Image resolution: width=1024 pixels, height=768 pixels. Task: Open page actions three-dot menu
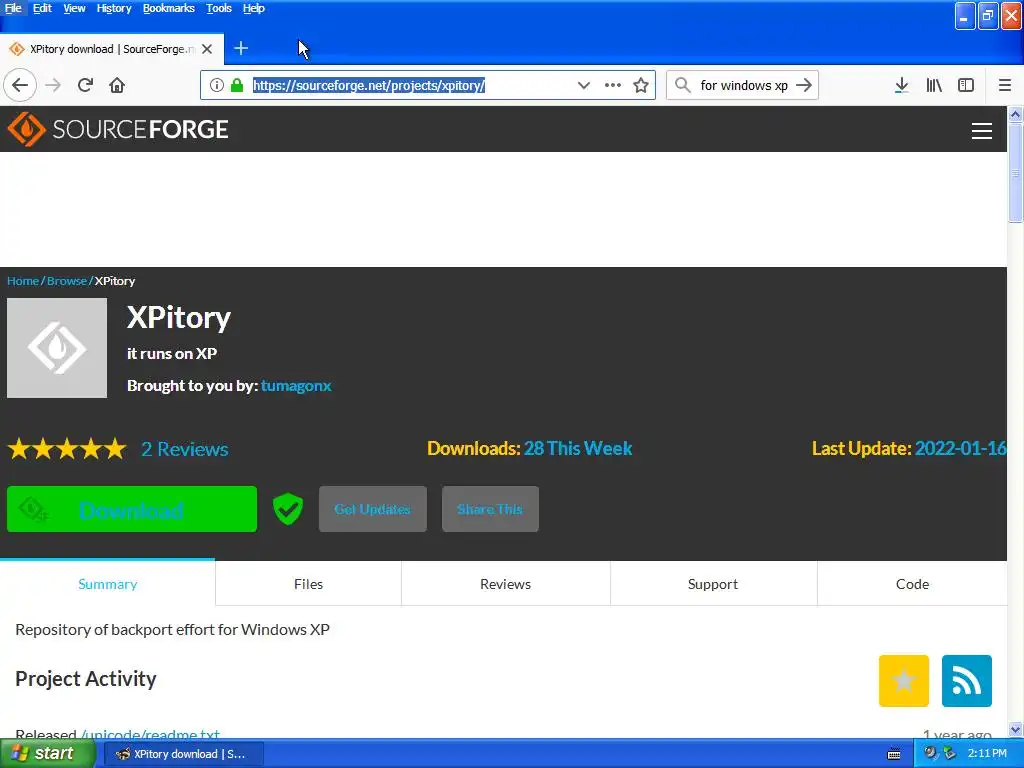[x=613, y=85]
